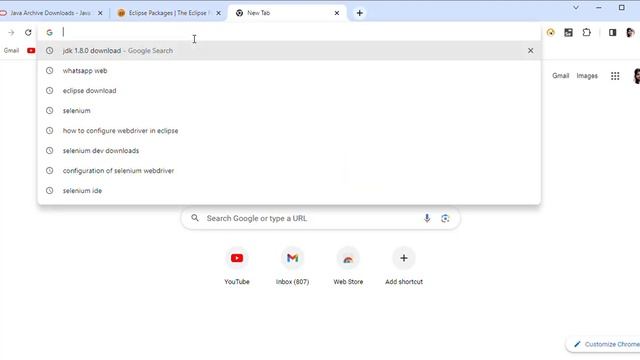The image size is (640, 360).
Task: Choose how to configure webdriver in eclipse
Action: 289,131
